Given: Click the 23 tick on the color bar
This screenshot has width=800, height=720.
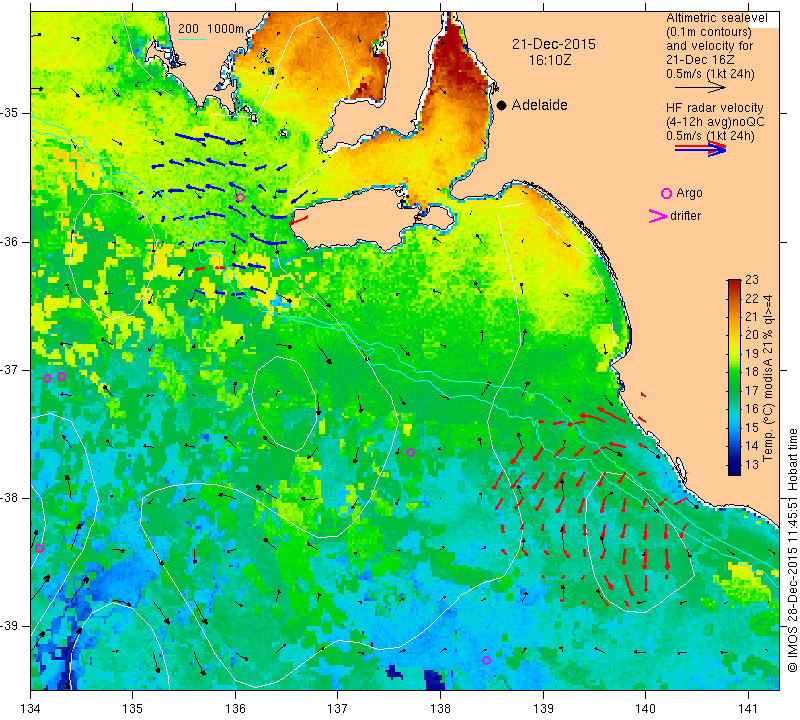Looking at the screenshot, I should [752, 280].
